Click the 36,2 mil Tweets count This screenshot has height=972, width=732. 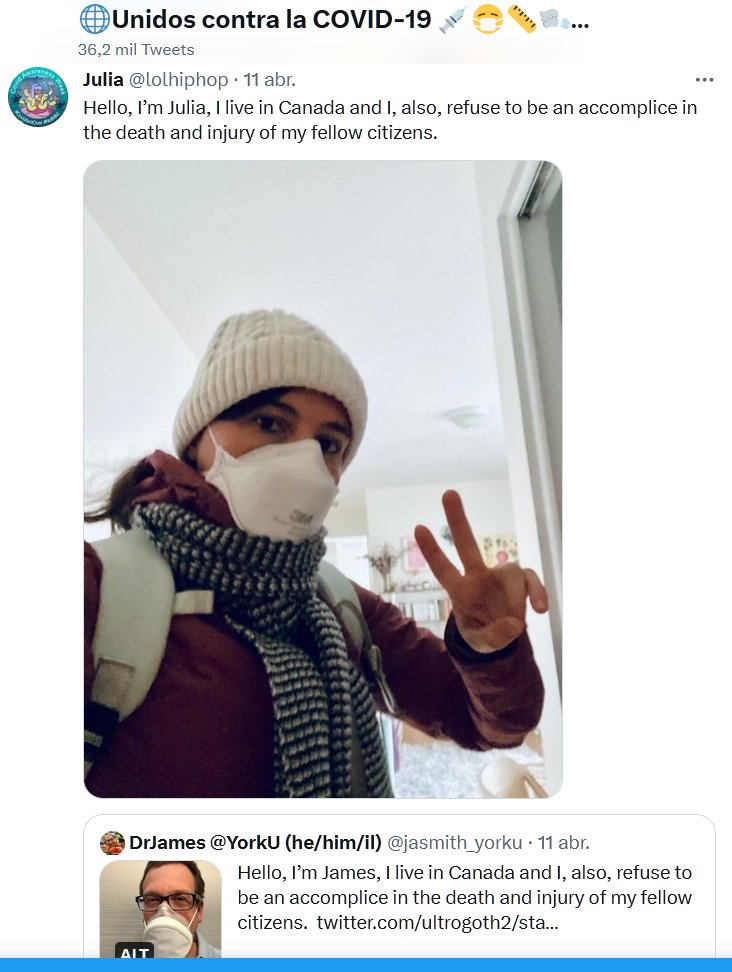pos(136,49)
